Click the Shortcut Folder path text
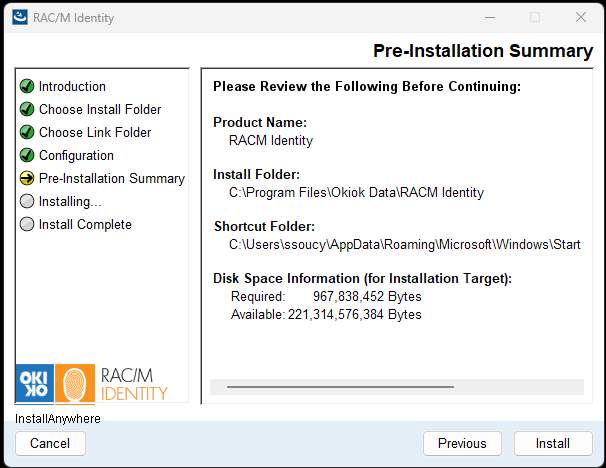This screenshot has height=468, width=606. pos(404,244)
